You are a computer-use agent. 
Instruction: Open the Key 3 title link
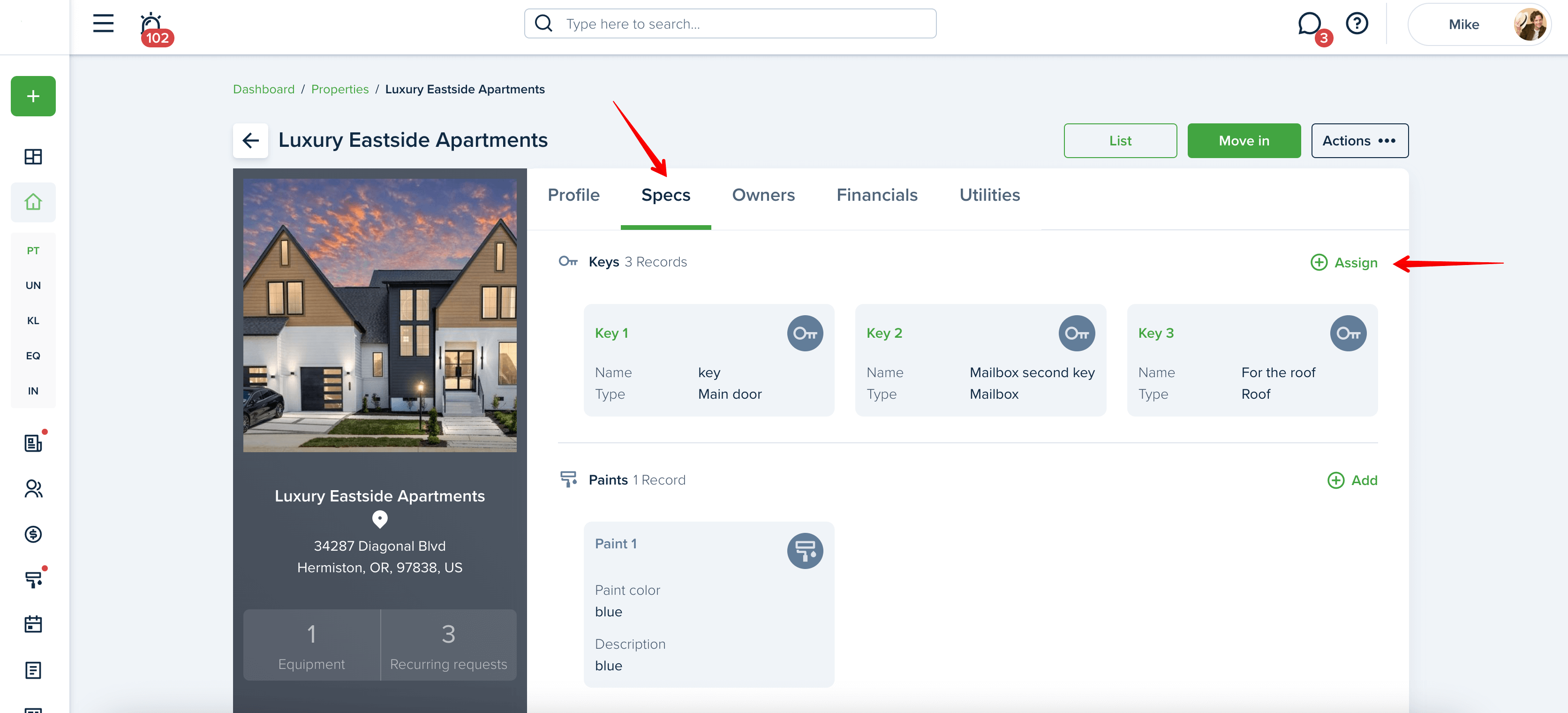tap(1156, 333)
